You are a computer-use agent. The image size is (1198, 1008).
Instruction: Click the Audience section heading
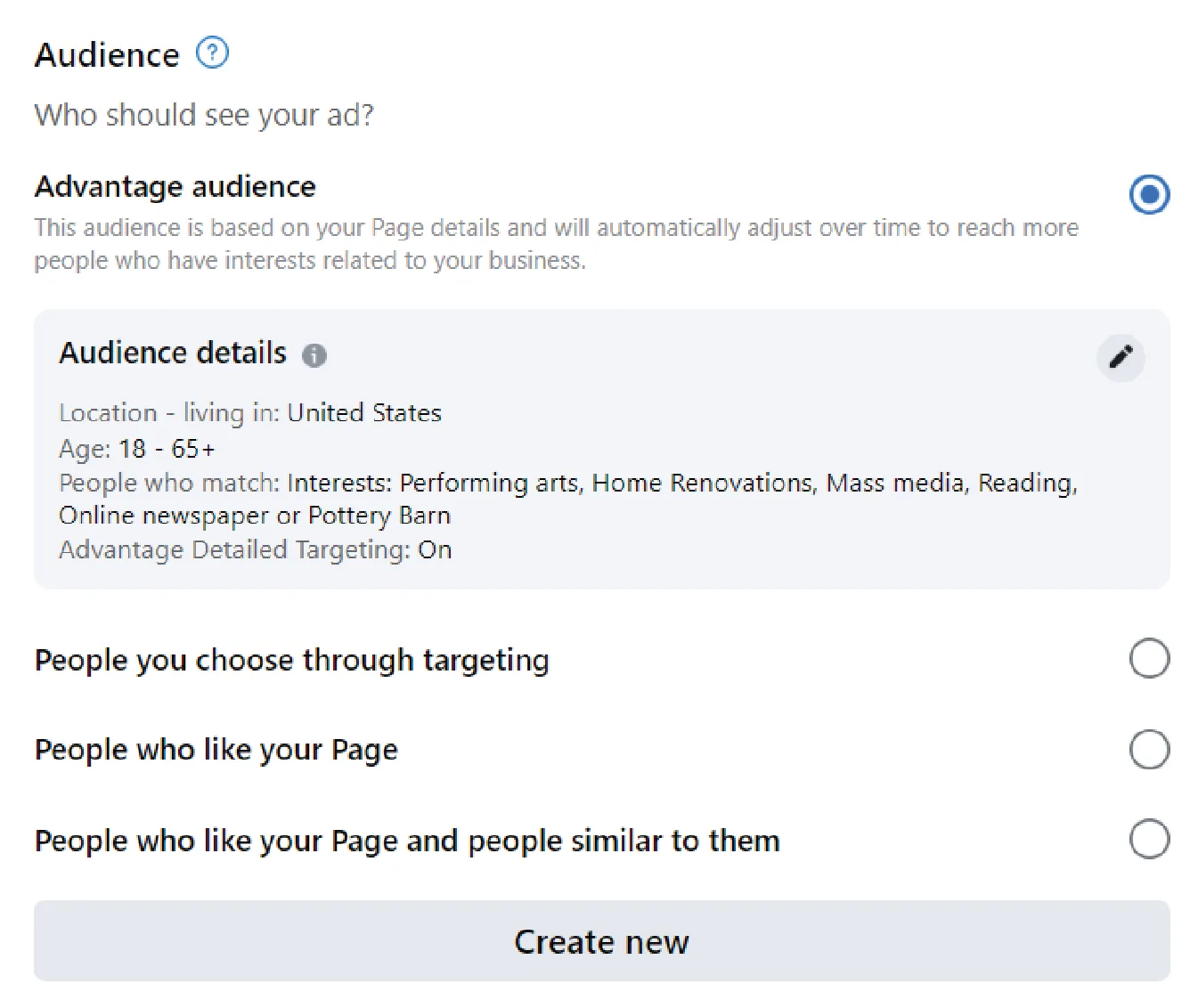point(107,55)
